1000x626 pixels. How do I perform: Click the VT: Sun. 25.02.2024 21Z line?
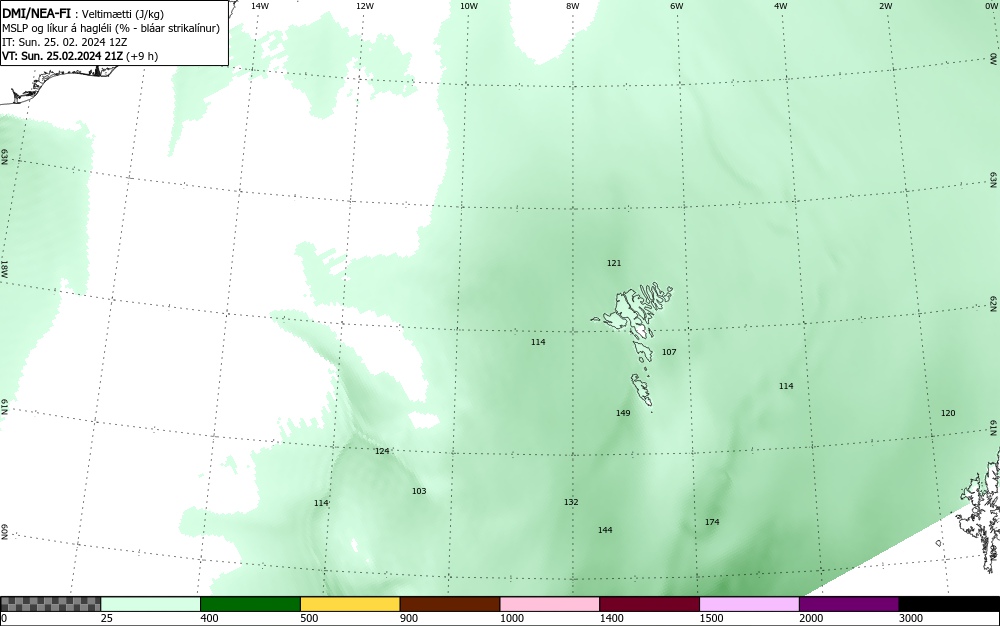point(63,56)
